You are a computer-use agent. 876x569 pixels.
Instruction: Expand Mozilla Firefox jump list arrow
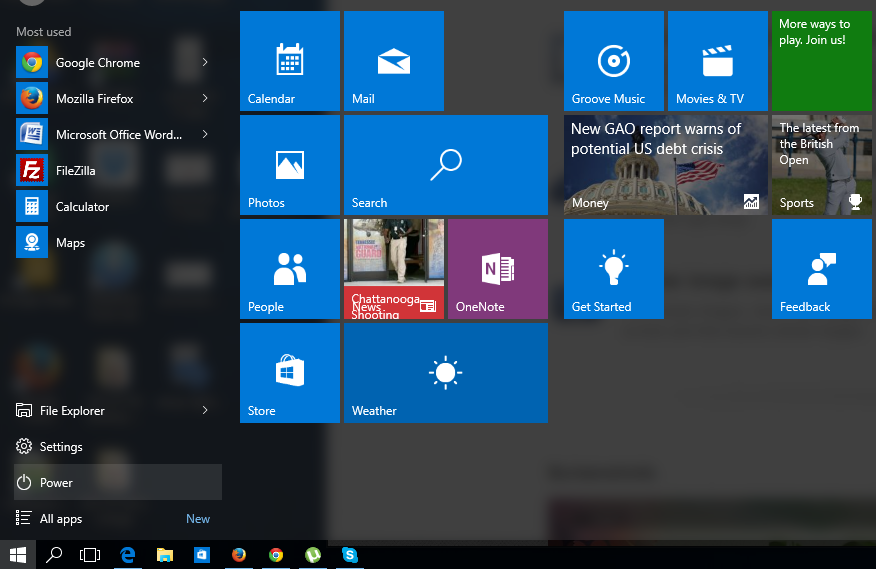205,98
